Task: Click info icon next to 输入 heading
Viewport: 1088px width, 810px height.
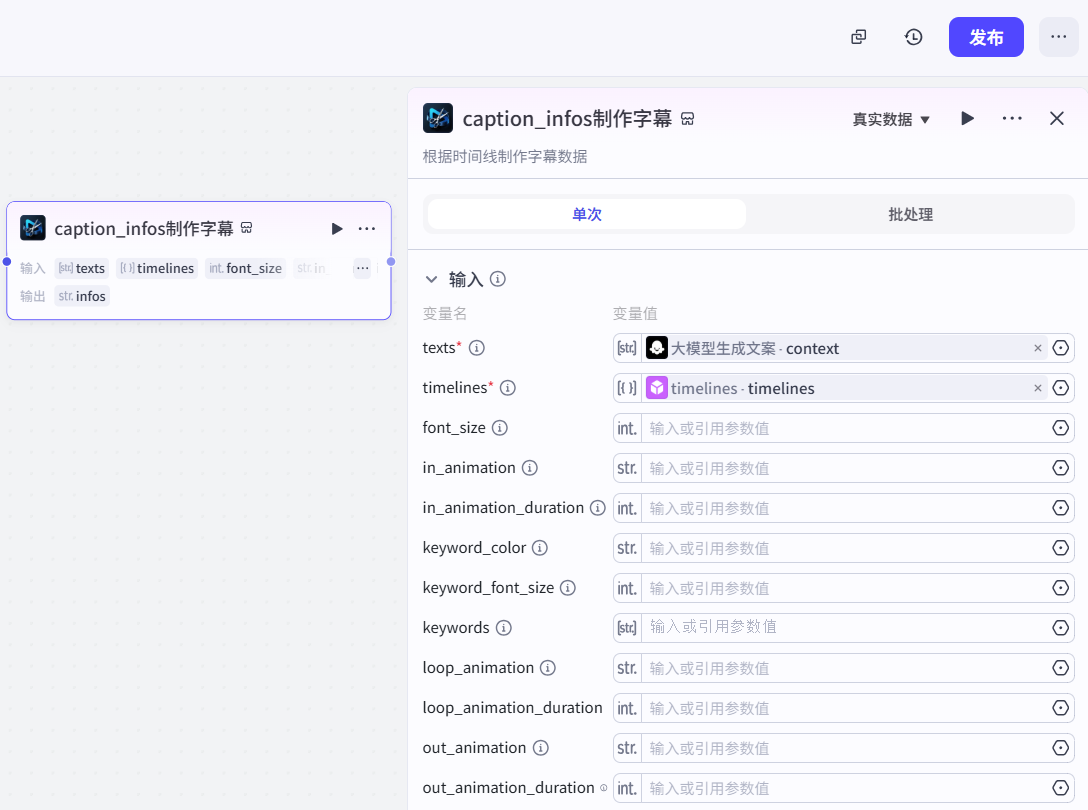Action: (x=498, y=279)
